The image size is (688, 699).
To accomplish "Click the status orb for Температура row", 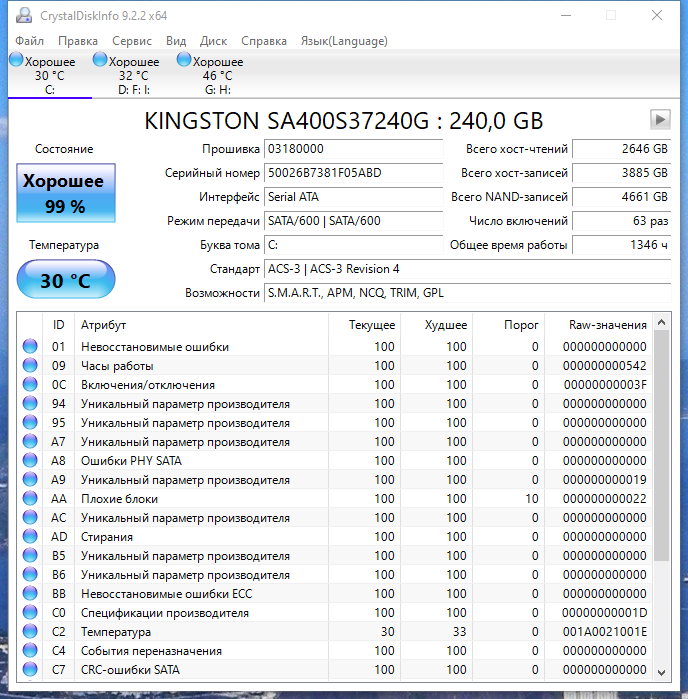I will tap(30, 632).
